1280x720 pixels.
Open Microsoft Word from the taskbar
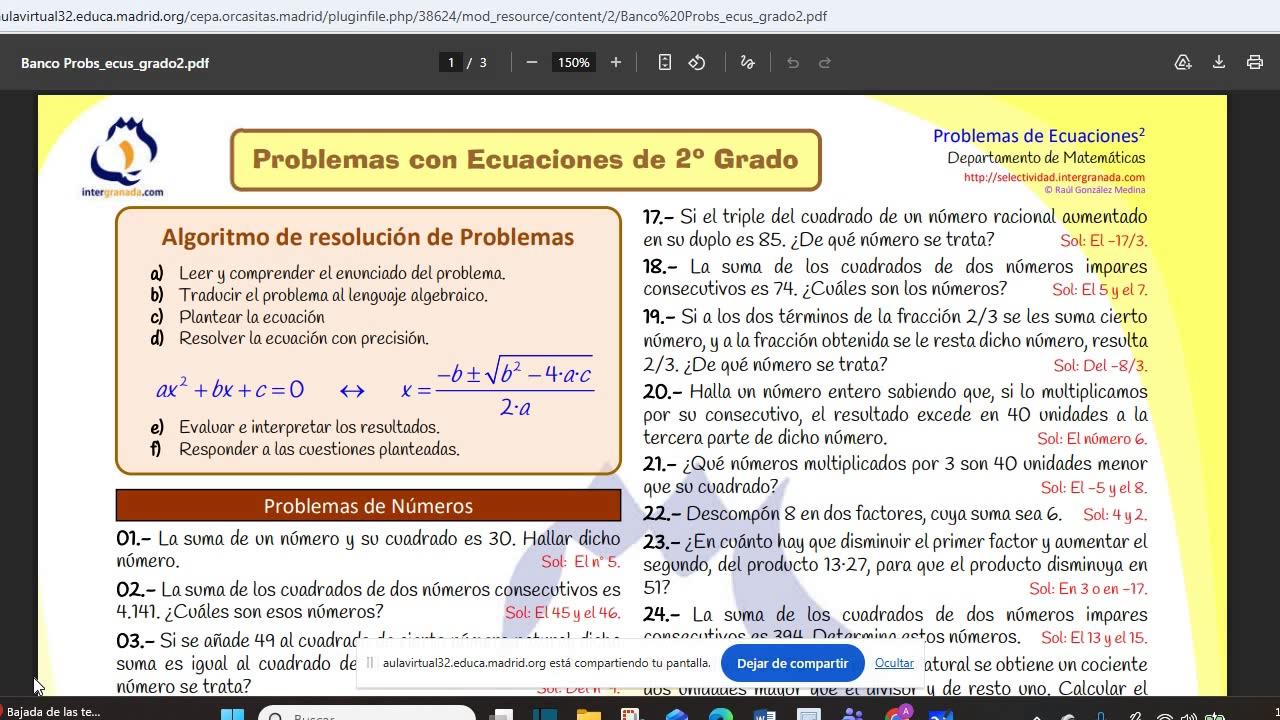(x=765, y=714)
